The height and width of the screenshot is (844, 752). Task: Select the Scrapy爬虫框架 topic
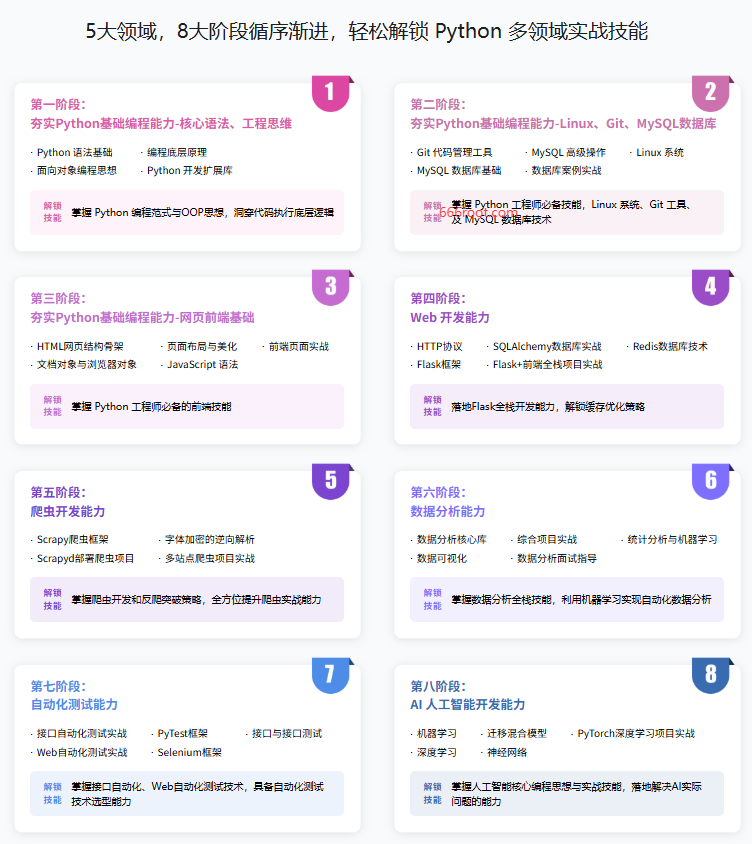(72, 539)
